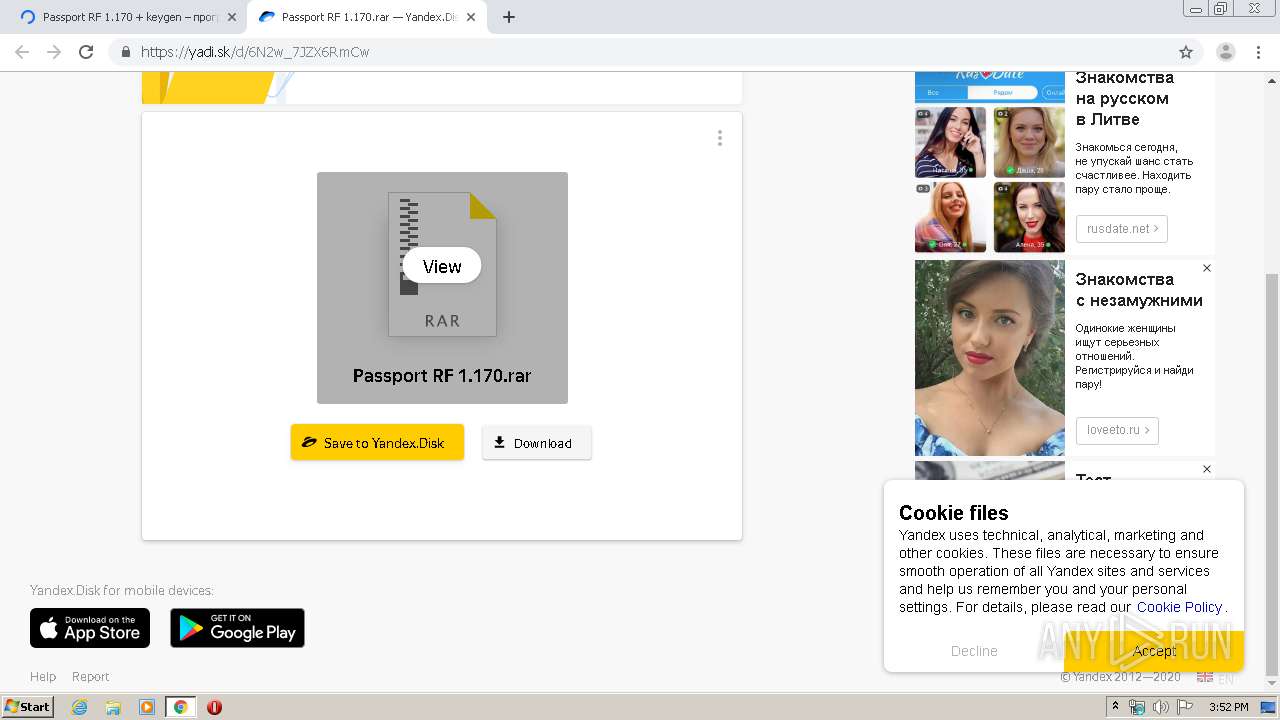This screenshot has width=1280, height=720.
Task: Click the action center flag tray icon
Action: pyautogui.click(x=1185, y=707)
